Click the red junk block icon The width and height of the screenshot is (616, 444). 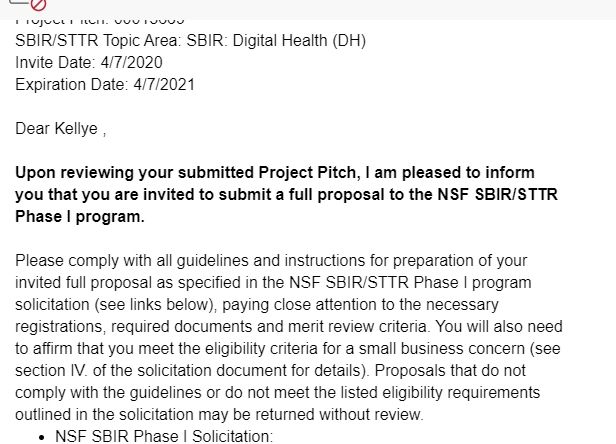(x=38, y=4)
